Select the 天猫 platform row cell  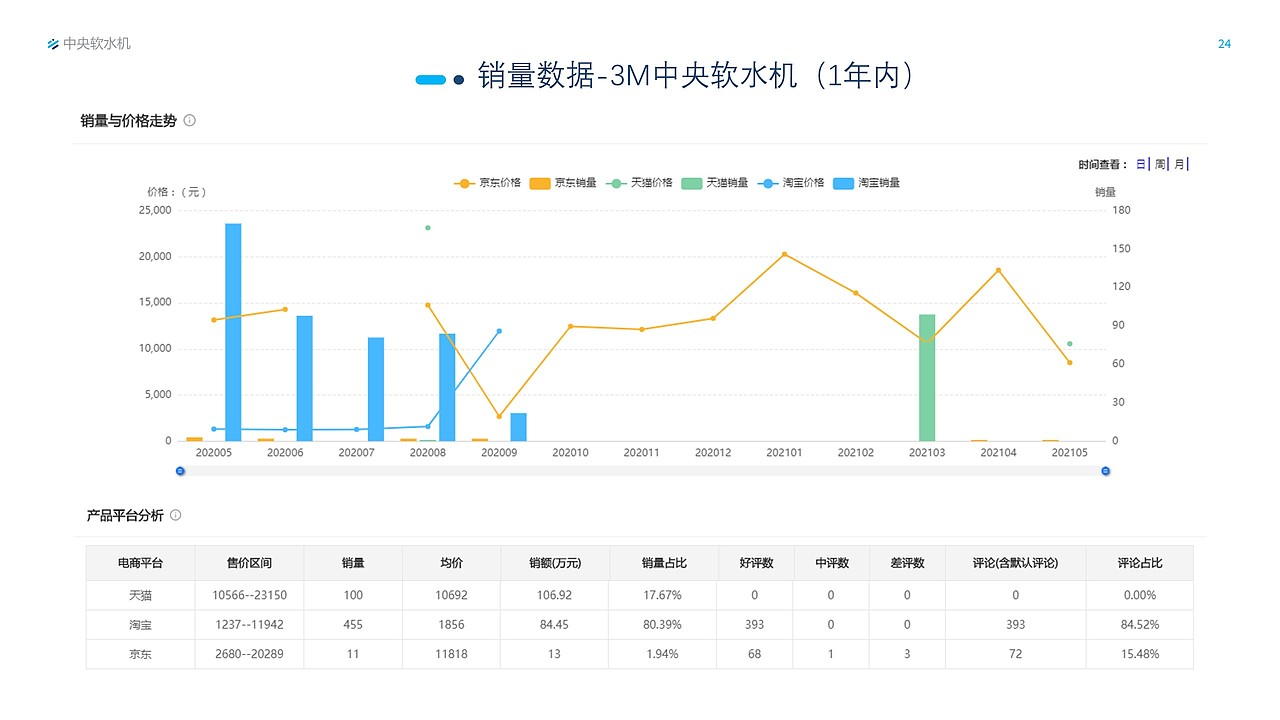point(140,595)
